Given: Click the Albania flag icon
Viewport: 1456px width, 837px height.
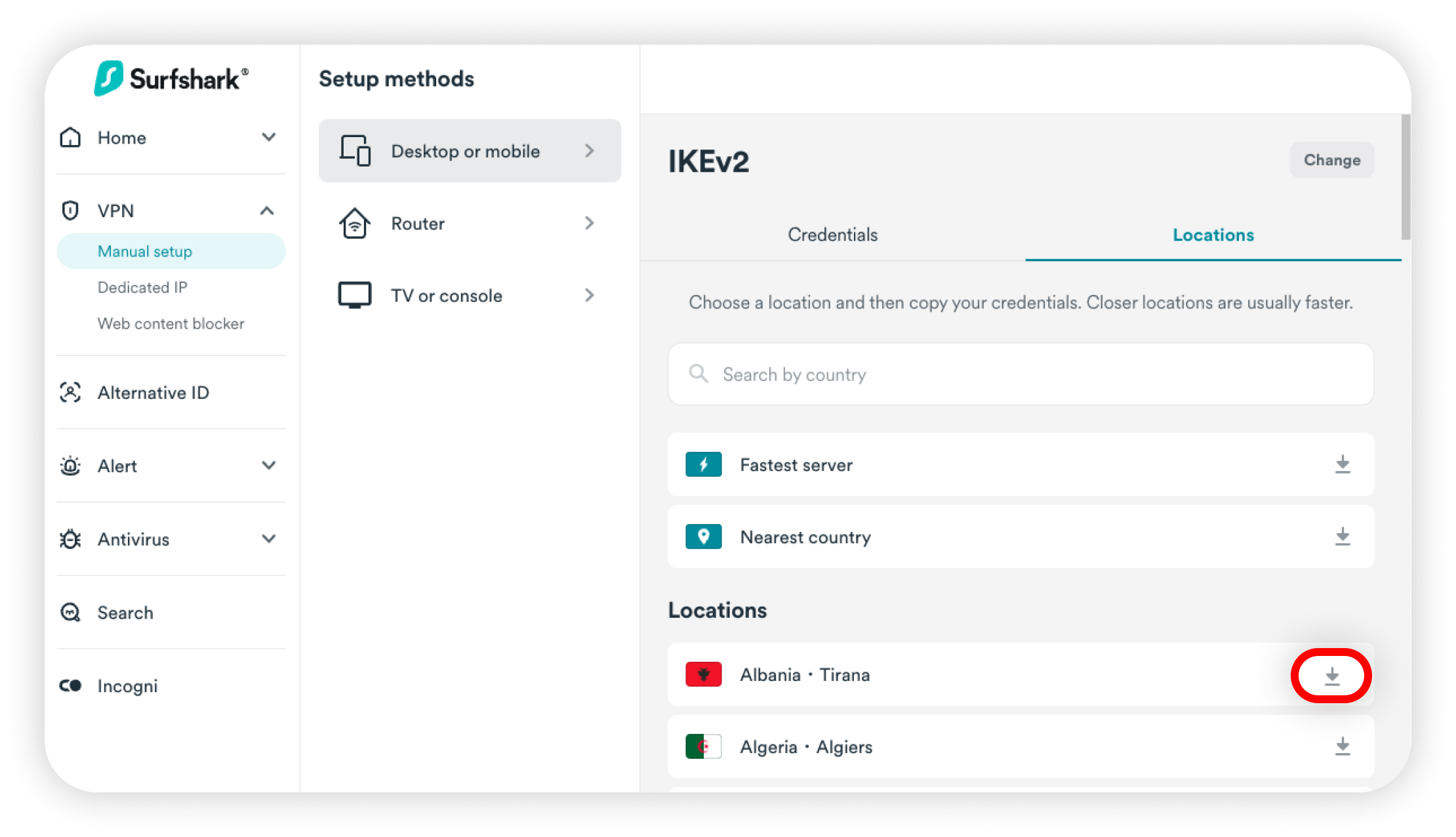Looking at the screenshot, I should [x=703, y=674].
